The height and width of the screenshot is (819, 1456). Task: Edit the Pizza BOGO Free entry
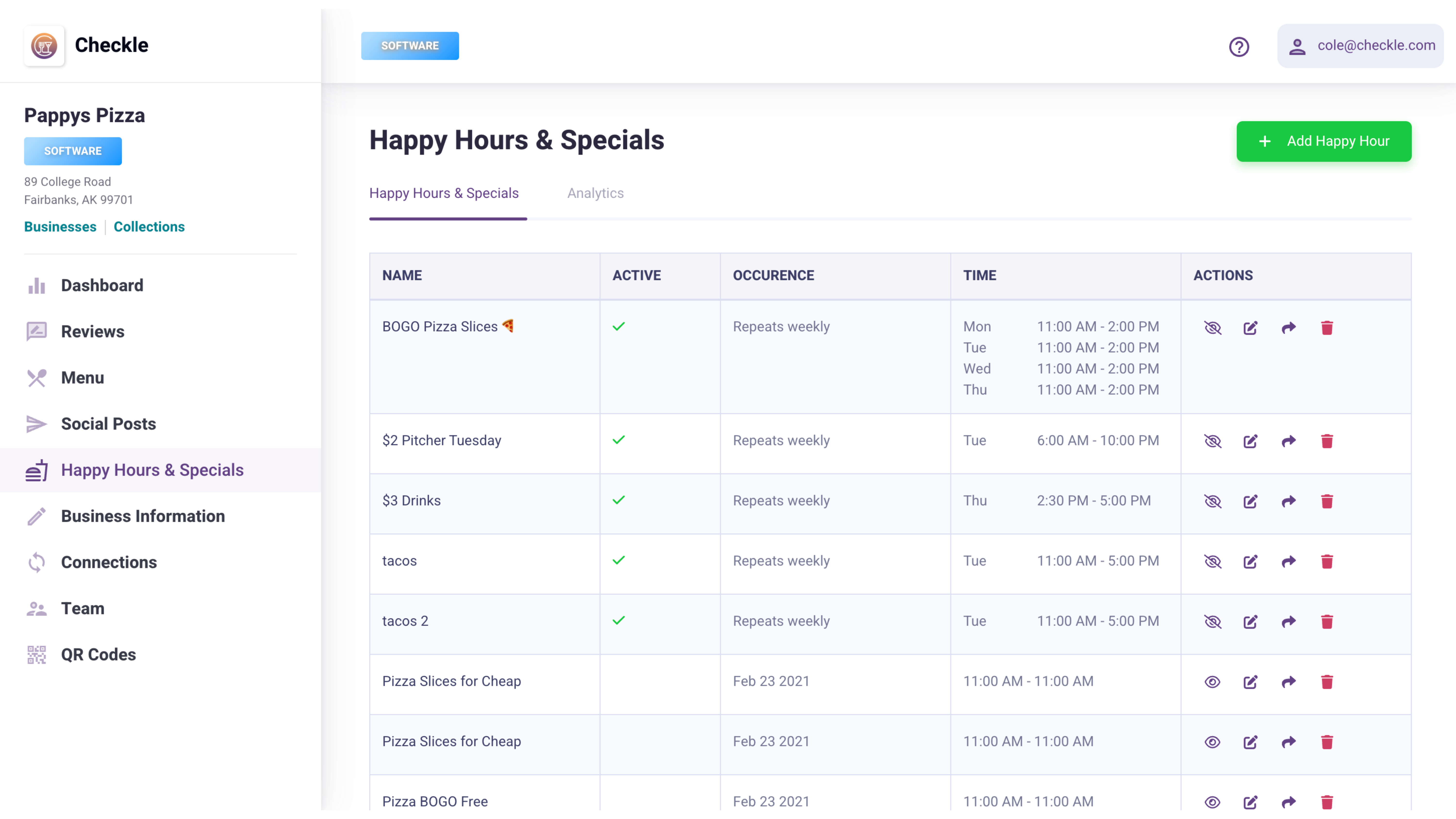coord(1250,802)
